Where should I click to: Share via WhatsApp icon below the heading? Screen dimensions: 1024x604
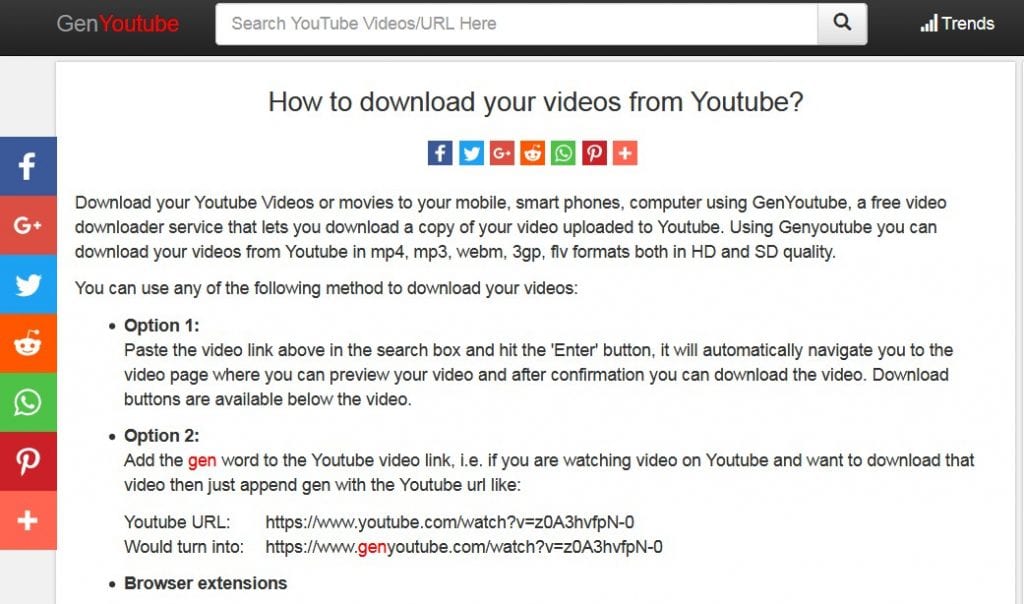[x=563, y=153]
